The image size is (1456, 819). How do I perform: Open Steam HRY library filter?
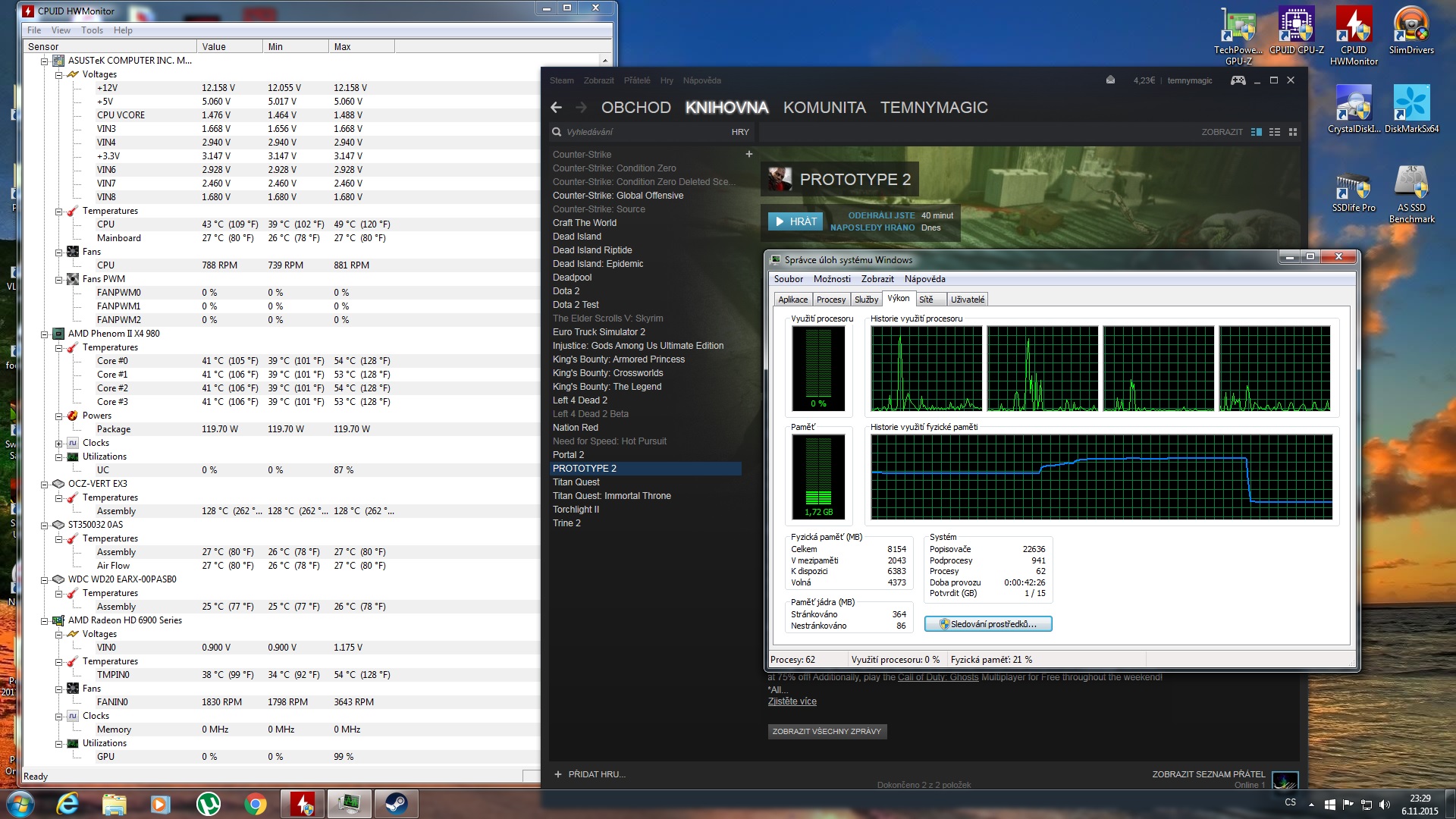(x=740, y=132)
